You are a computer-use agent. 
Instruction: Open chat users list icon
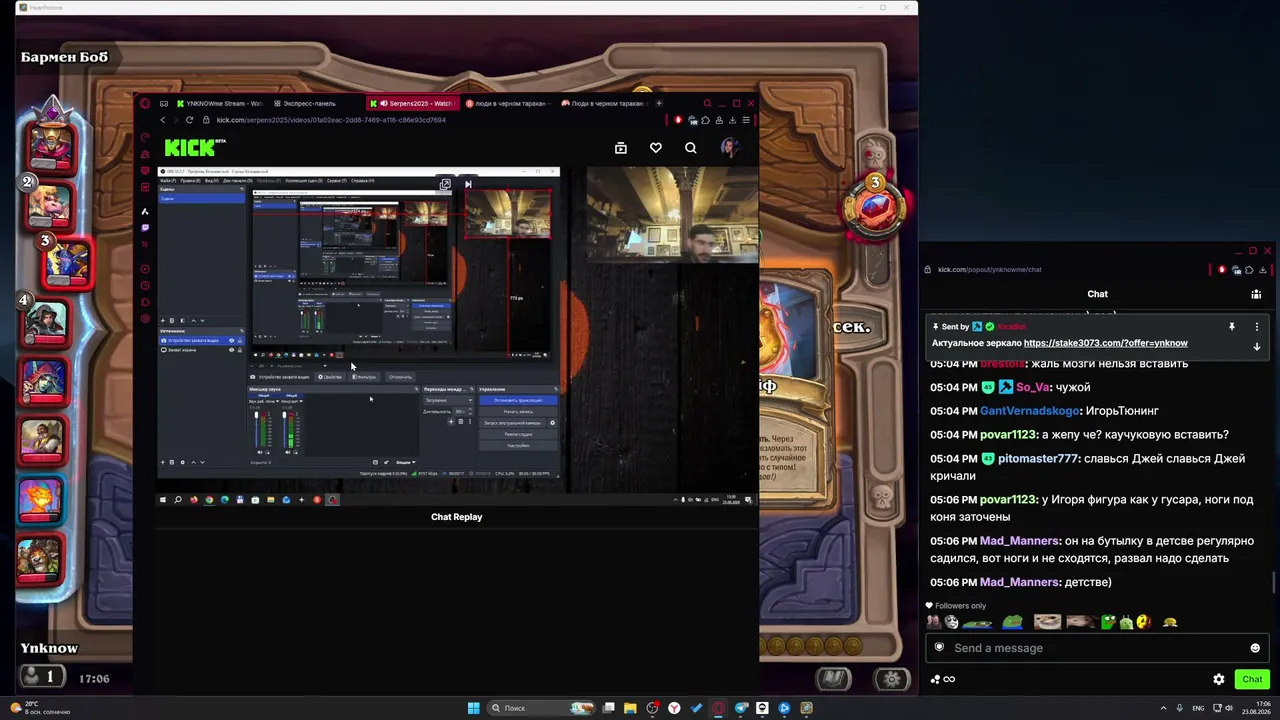[x=1256, y=294]
